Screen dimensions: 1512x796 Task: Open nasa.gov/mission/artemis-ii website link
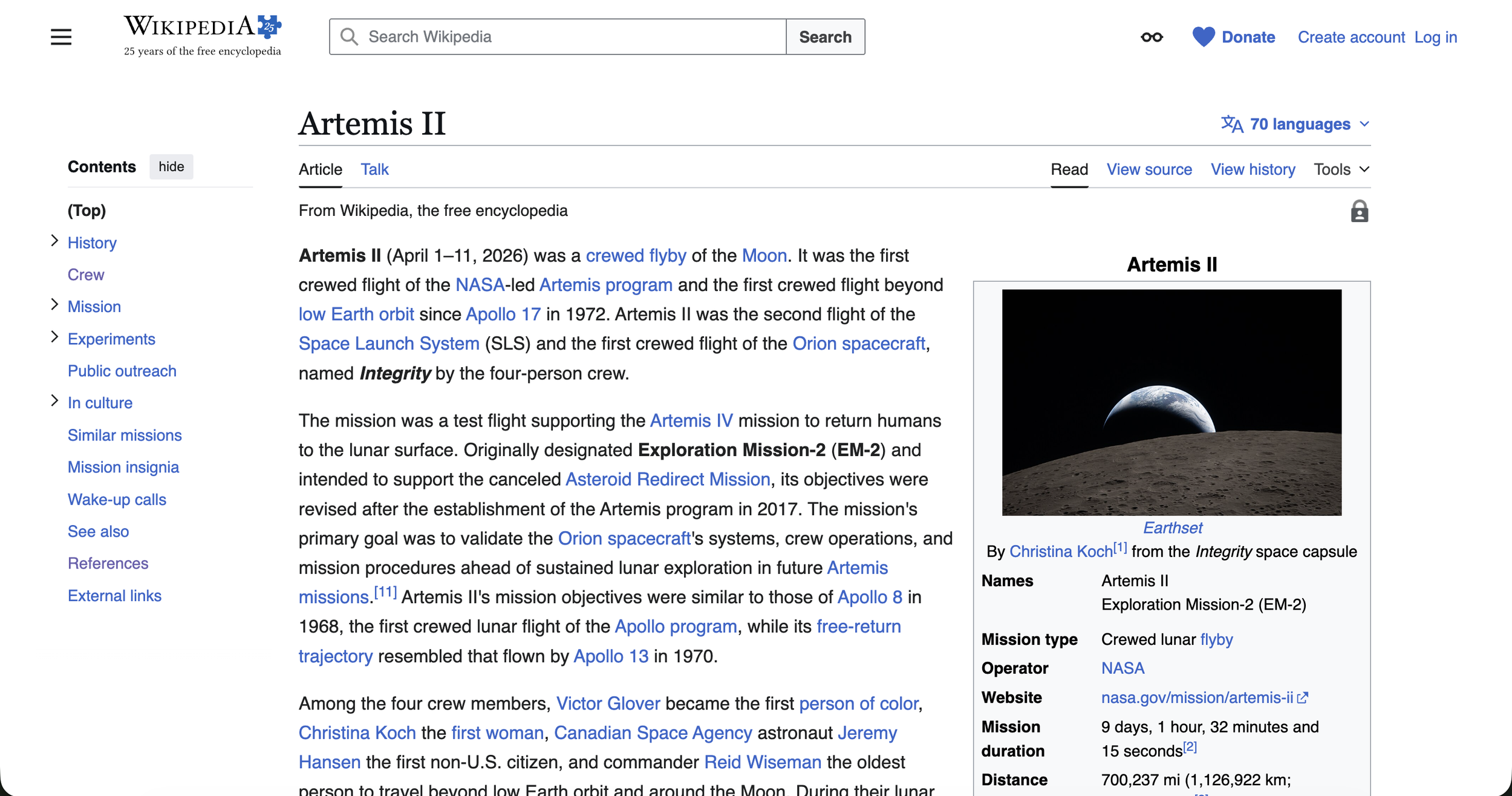1197,698
